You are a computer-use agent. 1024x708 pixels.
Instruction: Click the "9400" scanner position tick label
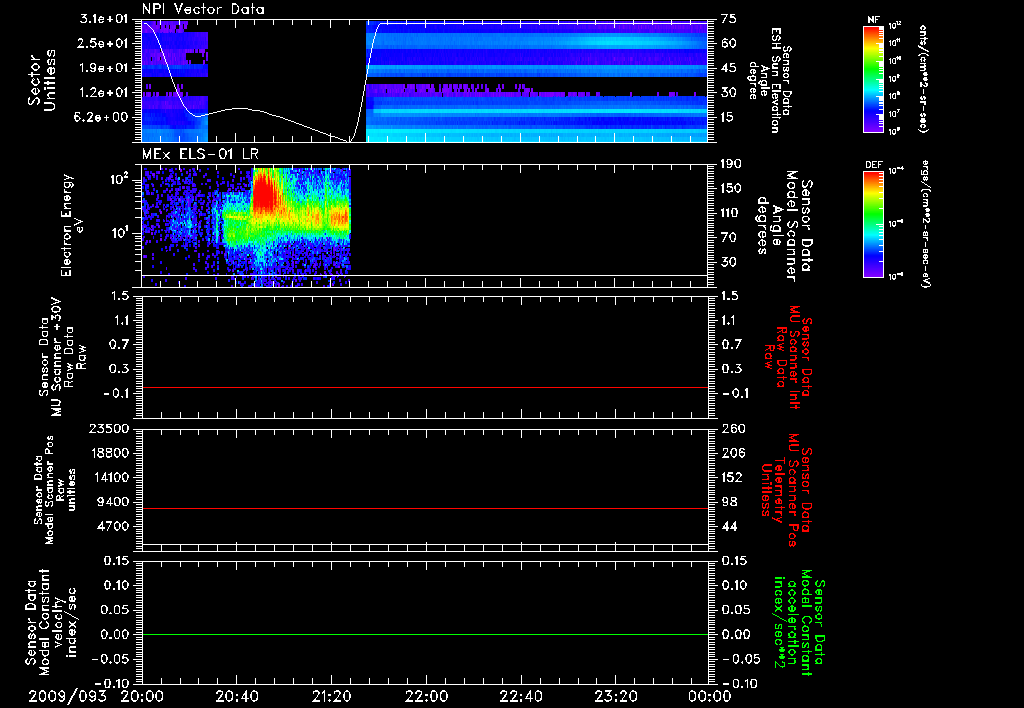pyautogui.click(x=114, y=502)
